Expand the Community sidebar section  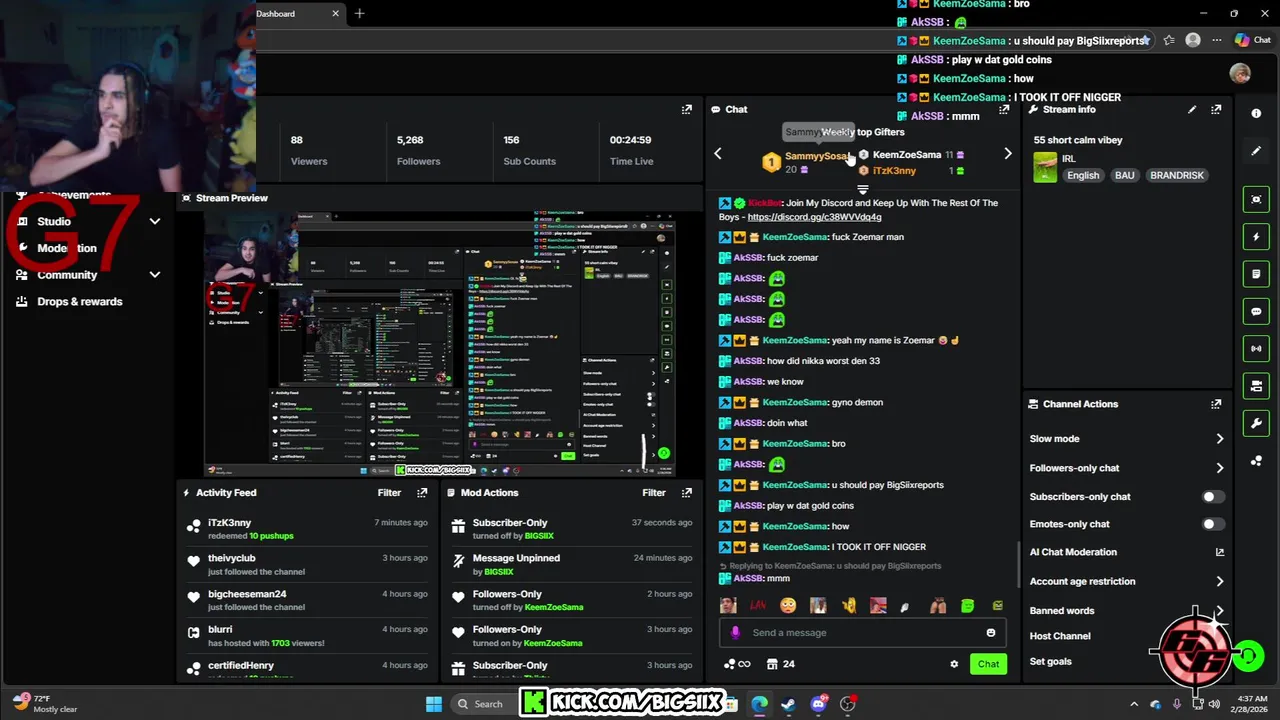(x=155, y=275)
